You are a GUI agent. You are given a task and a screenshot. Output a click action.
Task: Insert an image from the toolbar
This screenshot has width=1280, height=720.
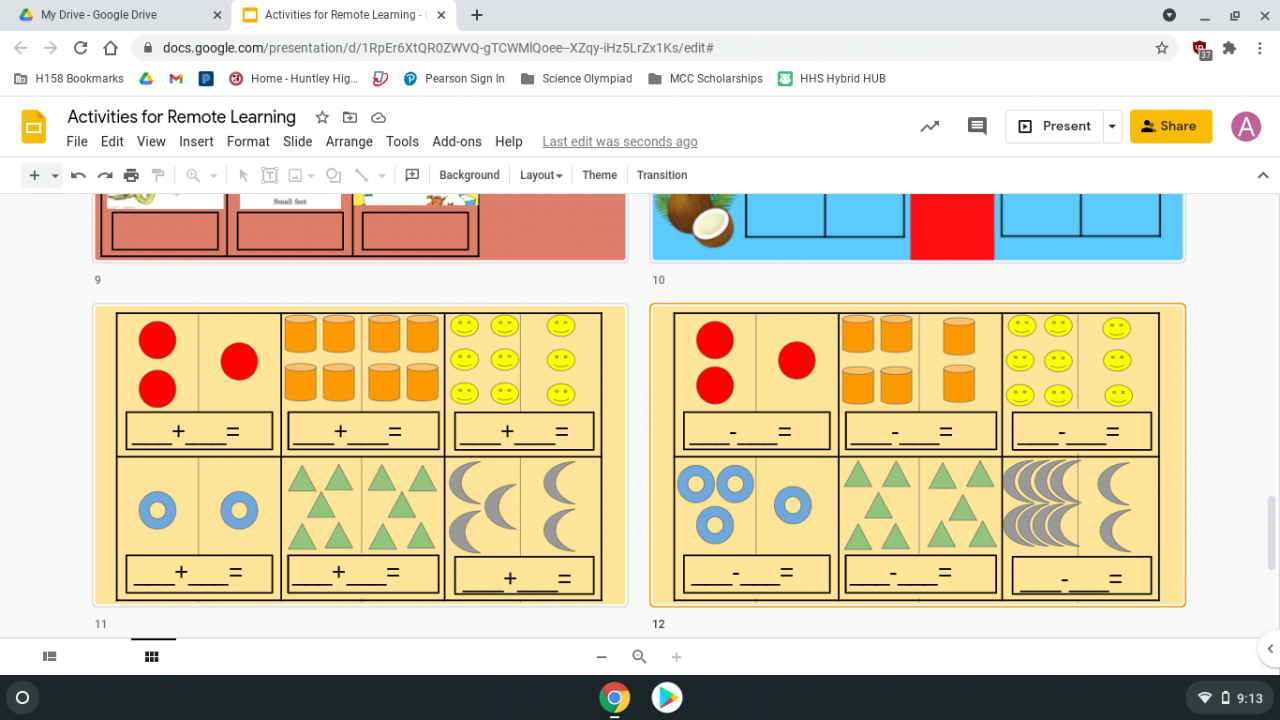[295, 175]
